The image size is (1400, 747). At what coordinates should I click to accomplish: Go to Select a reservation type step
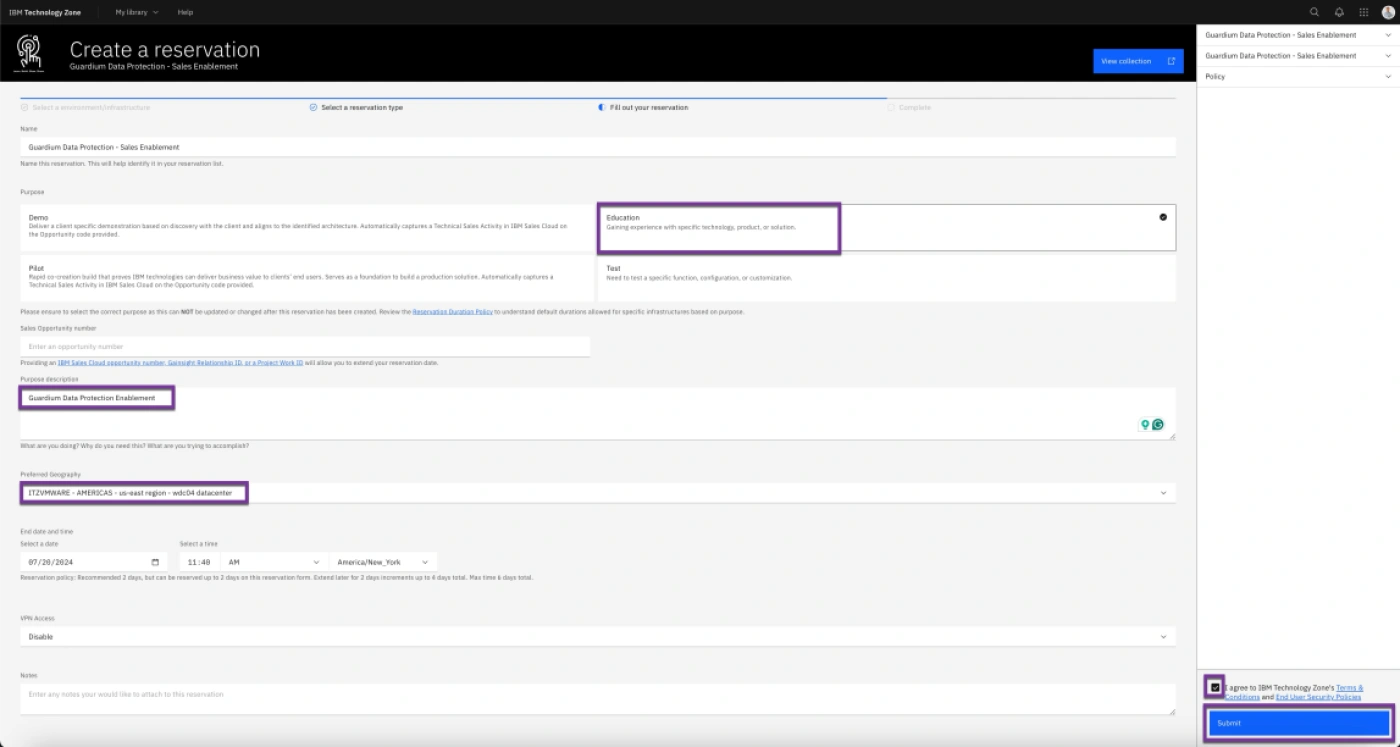coord(356,107)
